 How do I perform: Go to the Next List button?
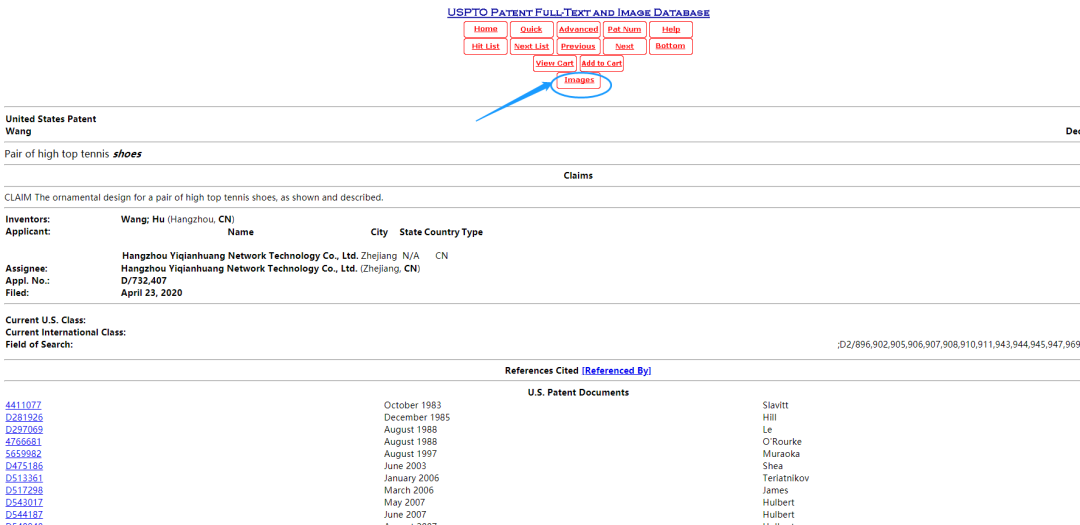531,46
